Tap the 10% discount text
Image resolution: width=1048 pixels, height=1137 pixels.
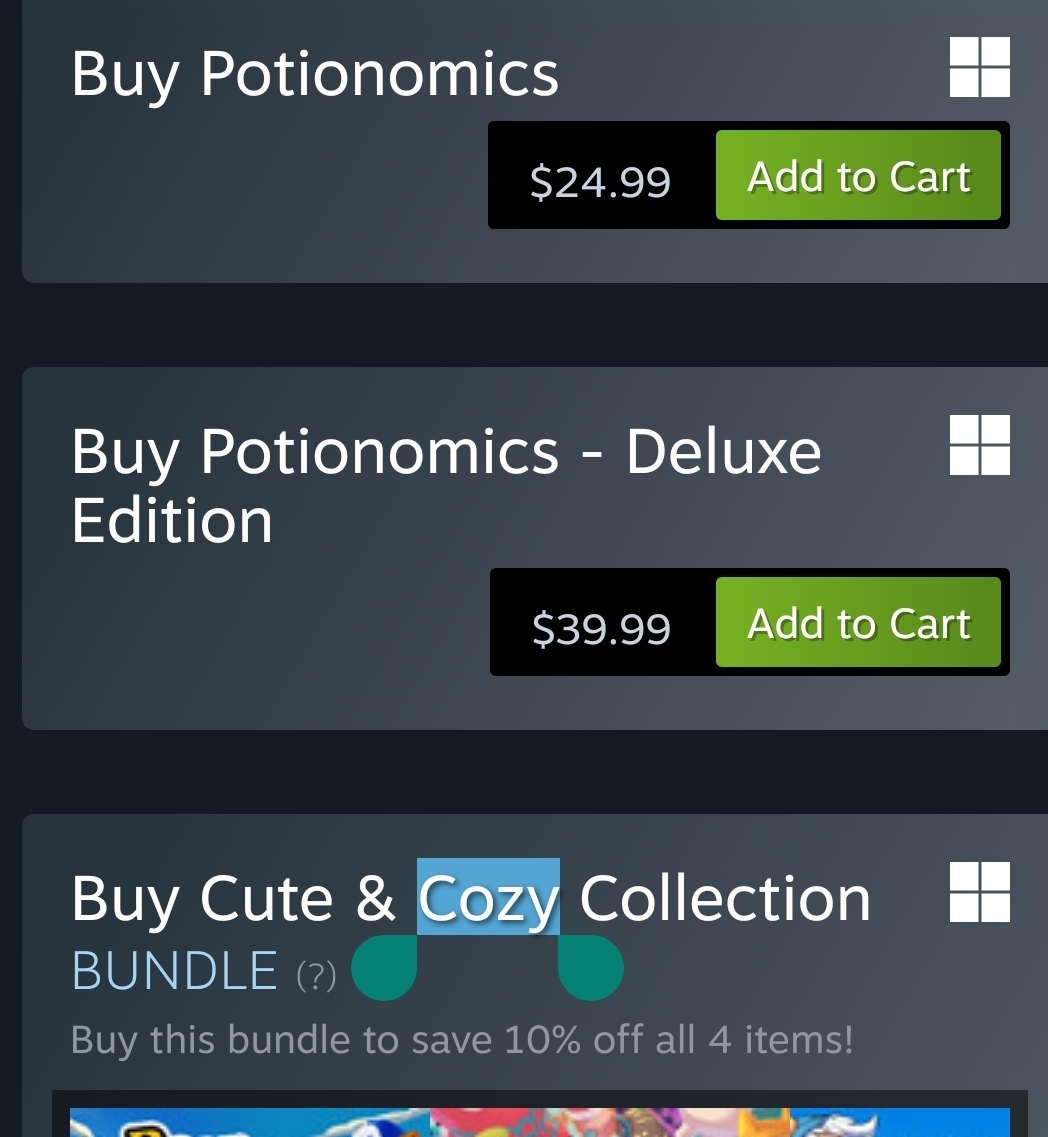click(543, 1040)
